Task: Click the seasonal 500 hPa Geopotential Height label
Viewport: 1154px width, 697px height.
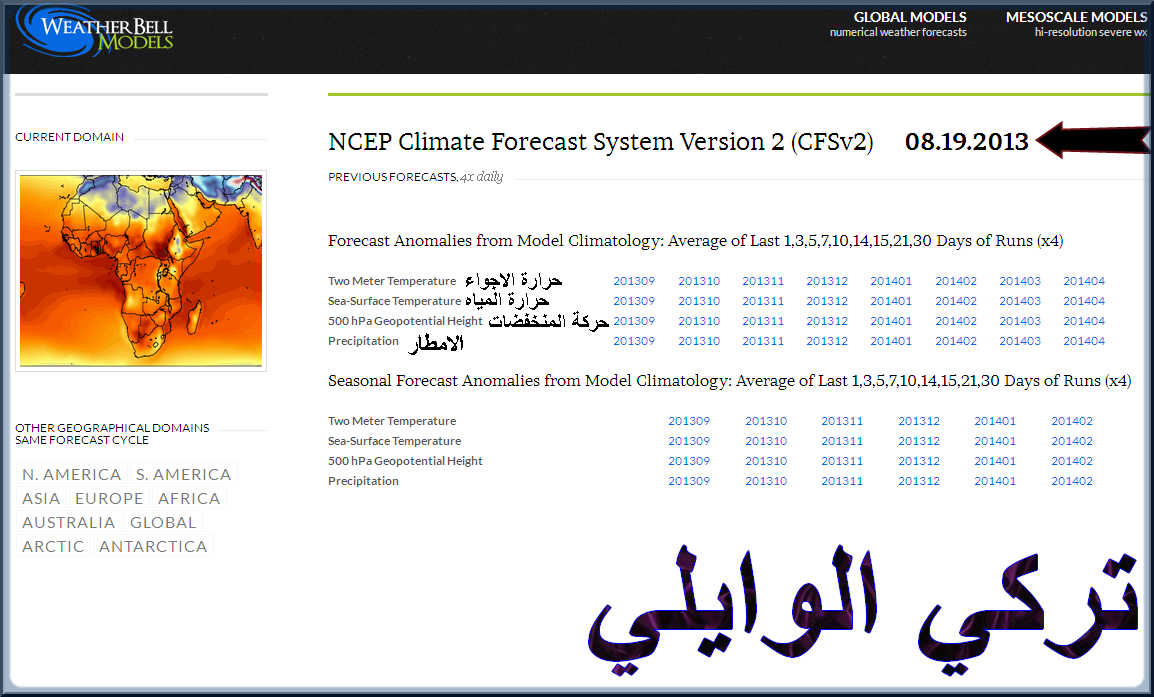Action: (x=406, y=461)
